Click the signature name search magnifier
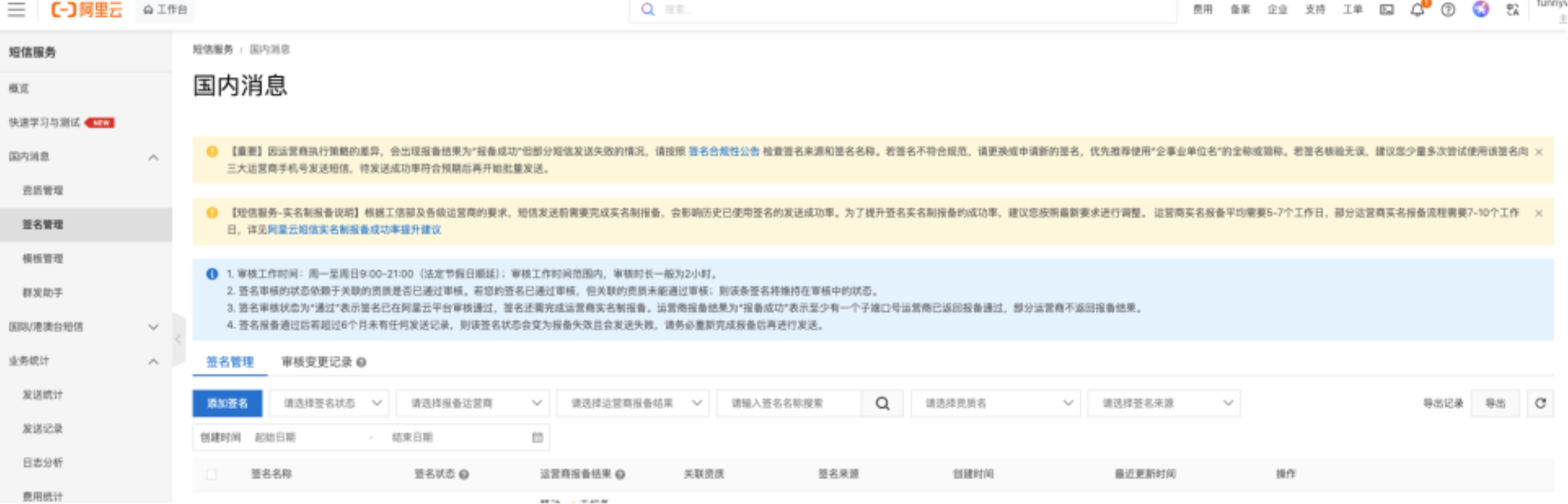This screenshot has height=504, width=1568. (x=882, y=403)
